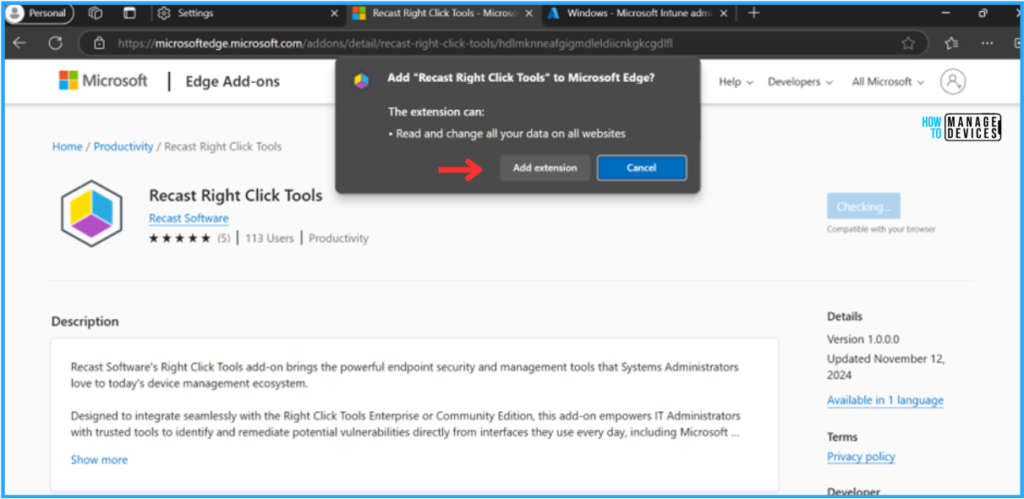Expand the All Microsoft dropdown

pos(888,82)
